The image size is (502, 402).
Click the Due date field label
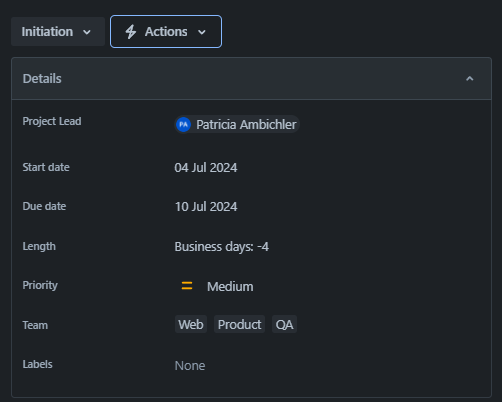coord(44,206)
